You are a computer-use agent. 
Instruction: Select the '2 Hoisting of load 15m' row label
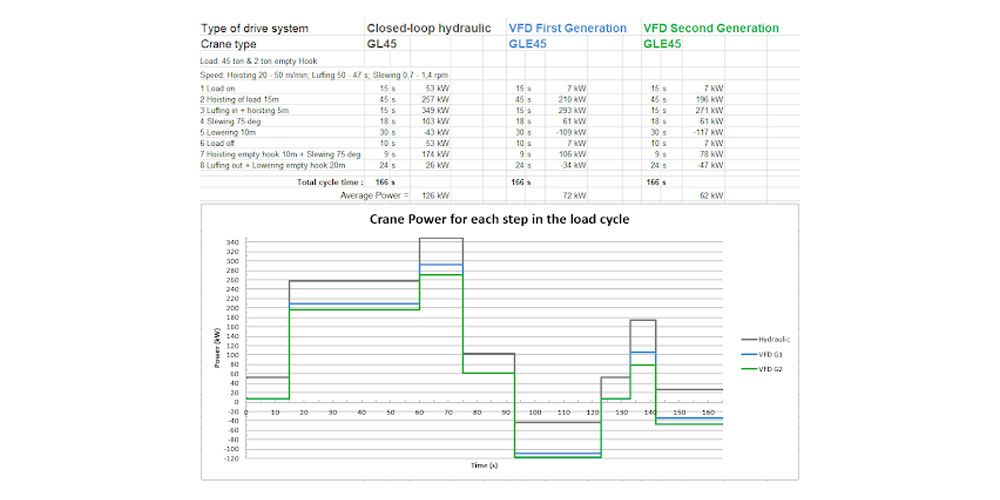coord(242,99)
